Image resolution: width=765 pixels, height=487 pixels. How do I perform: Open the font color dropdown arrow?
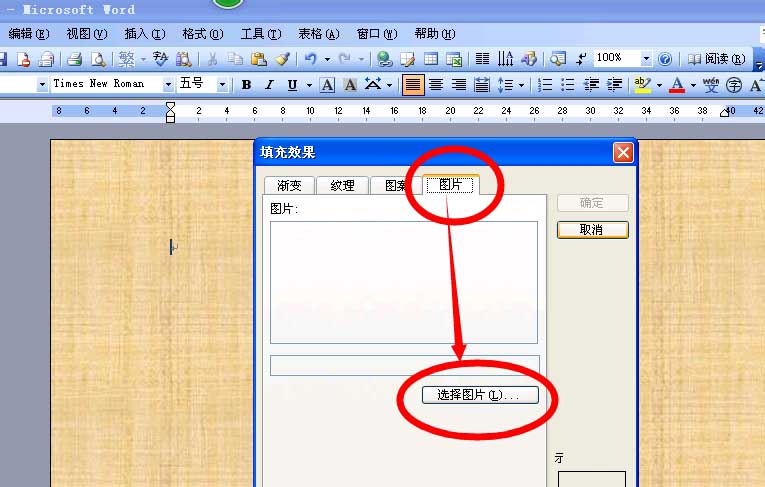(693, 85)
